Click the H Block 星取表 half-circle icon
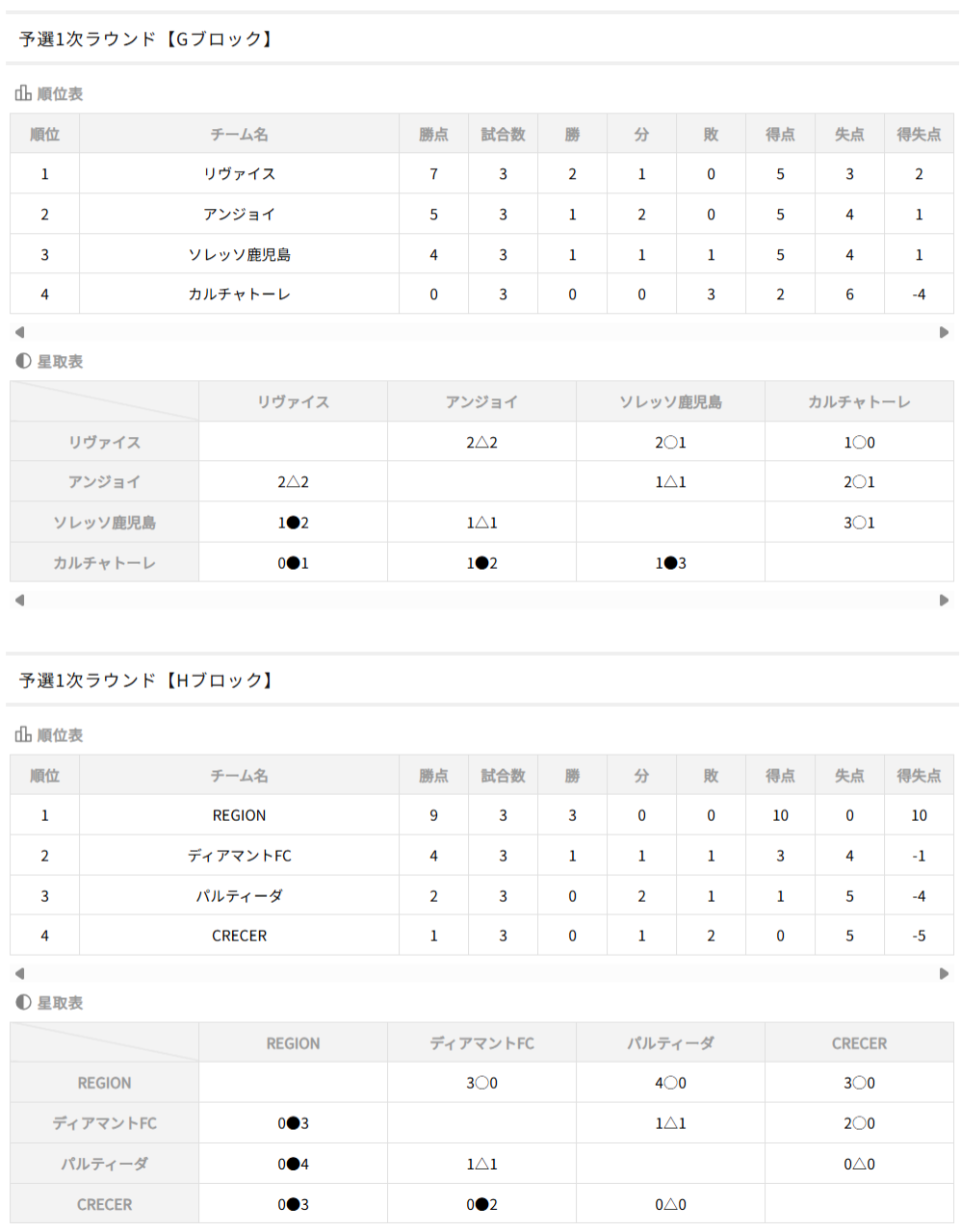 23,1002
